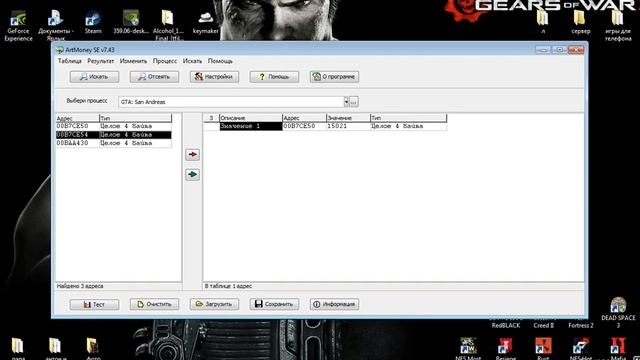Close the ArtMoney SE v7.43 window

tap(576, 50)
